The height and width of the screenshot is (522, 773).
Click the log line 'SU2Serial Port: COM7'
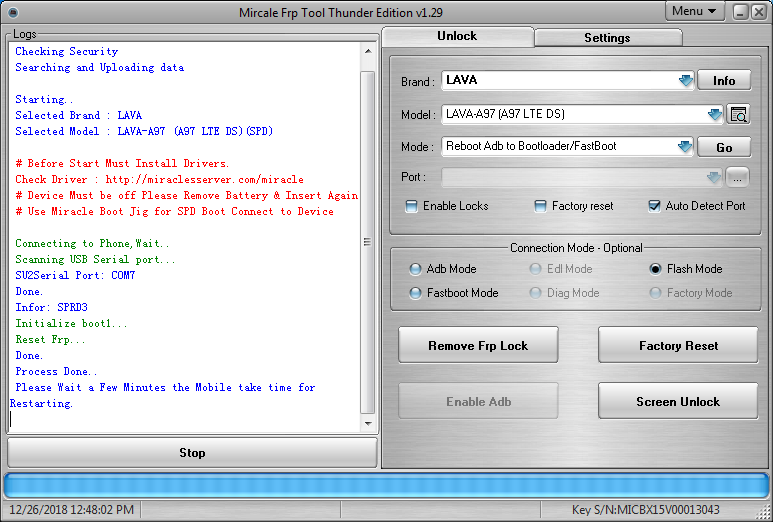pos(75,276)
